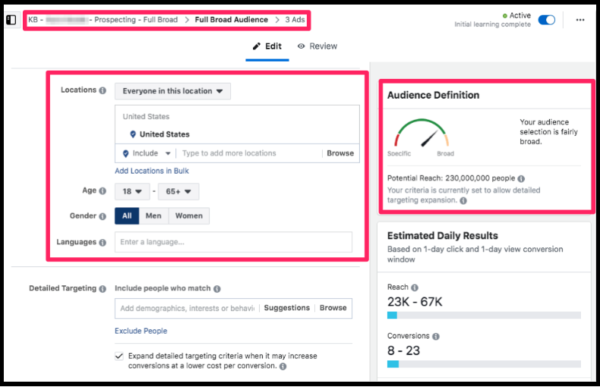Click the info icon beside Conversions estimate
Viewport: 600px width, 387px height.
point(436,336)
